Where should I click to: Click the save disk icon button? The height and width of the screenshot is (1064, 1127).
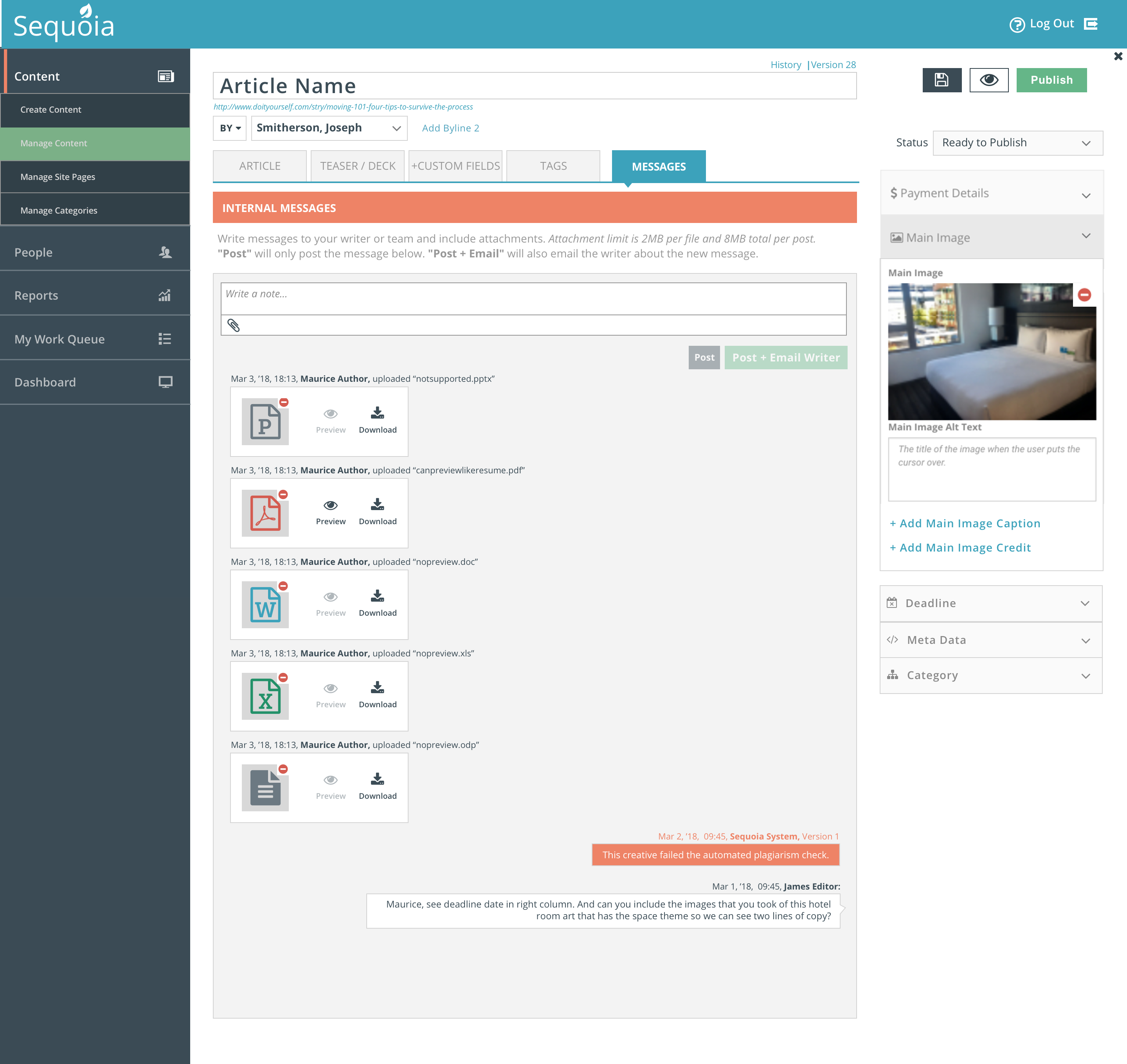(x=942, y=80)
